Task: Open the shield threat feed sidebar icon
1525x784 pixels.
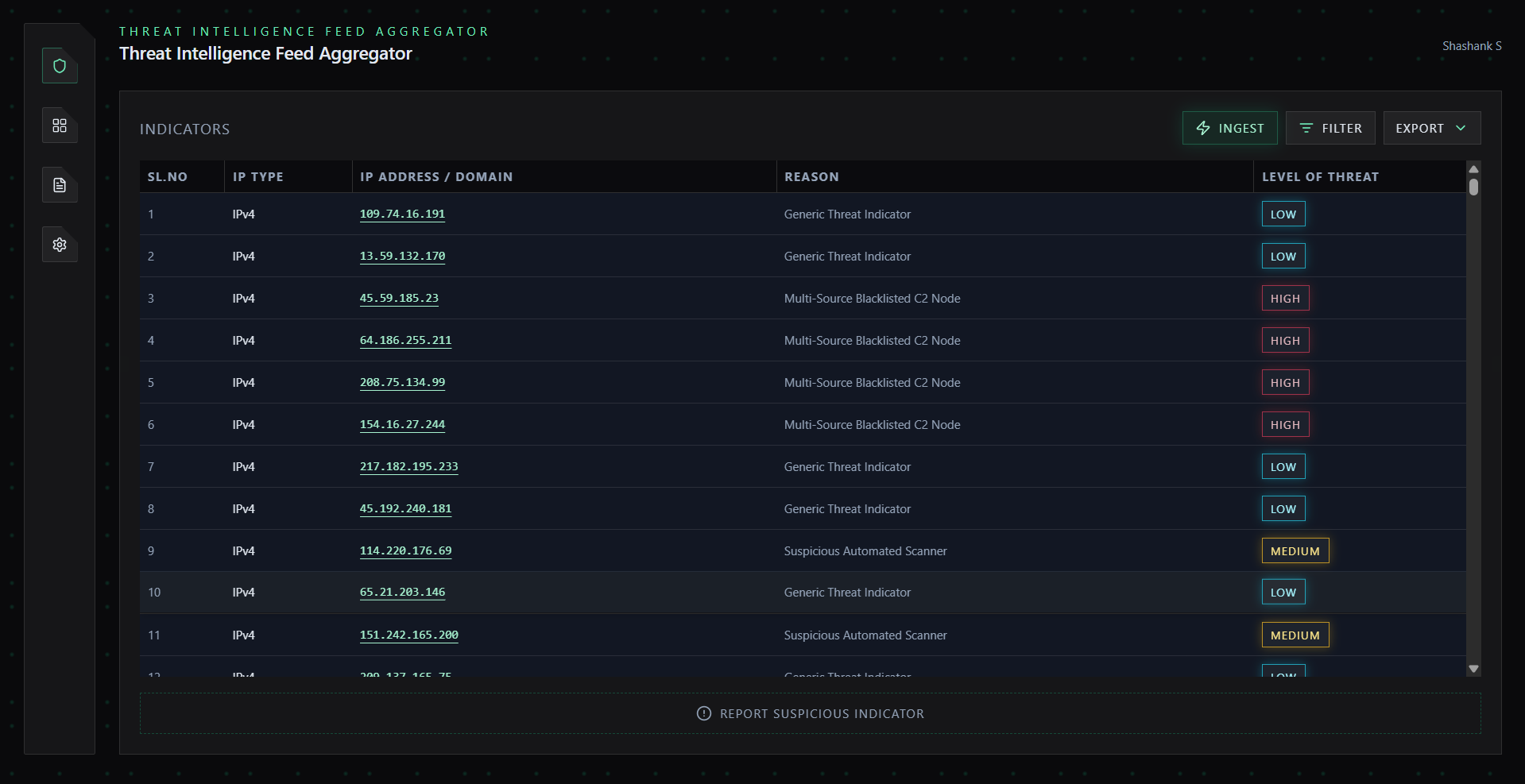Action: click(60, 66)
